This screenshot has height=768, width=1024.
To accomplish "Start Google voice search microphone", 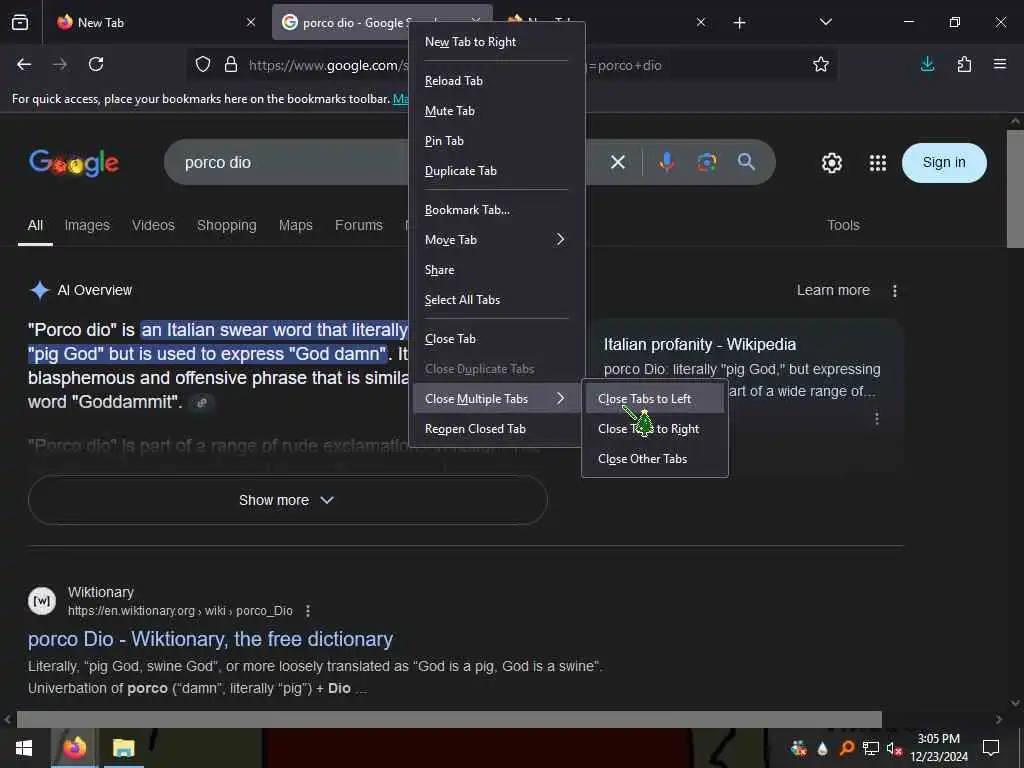I will (x=666, y=162).
